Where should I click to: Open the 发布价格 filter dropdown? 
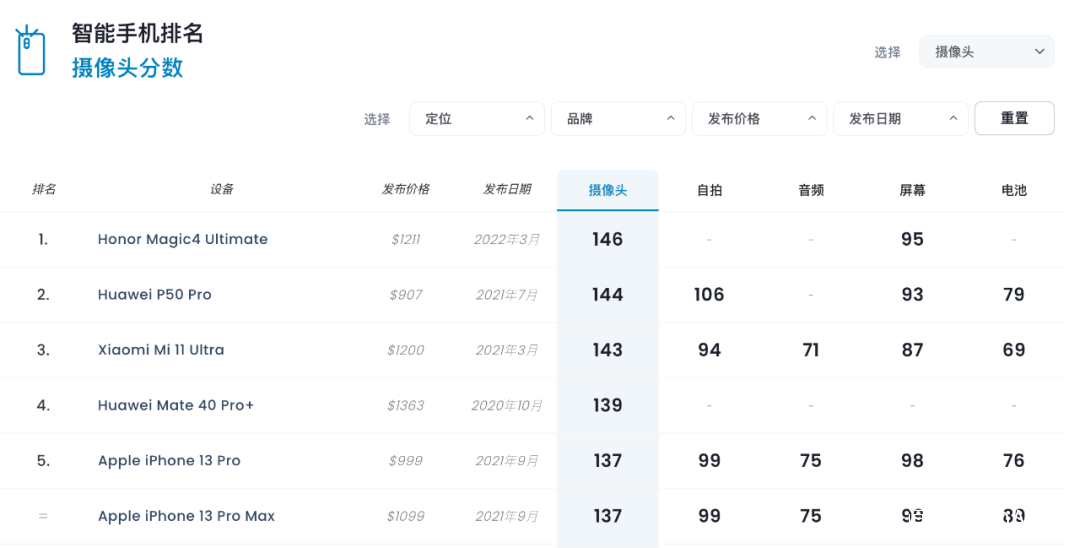click(x=759, y=119)
